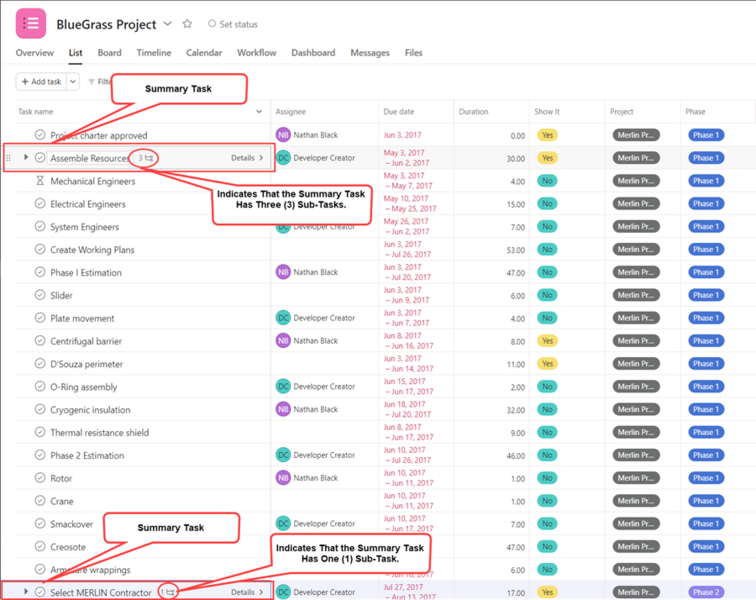Select the D'Souza perimeter task name
756x600 pixels.
coord(87,364)
